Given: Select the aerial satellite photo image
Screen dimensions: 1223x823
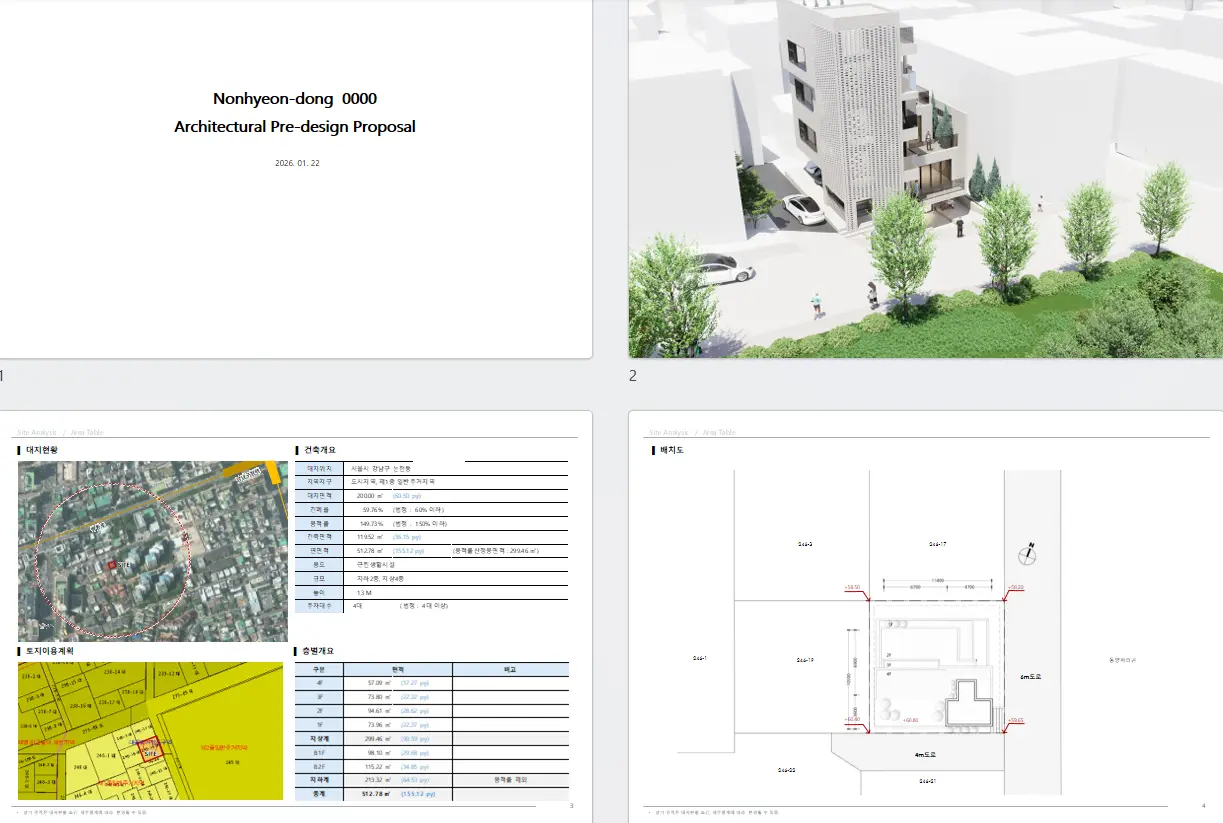Looking at the screenshot, I should 153,550.
